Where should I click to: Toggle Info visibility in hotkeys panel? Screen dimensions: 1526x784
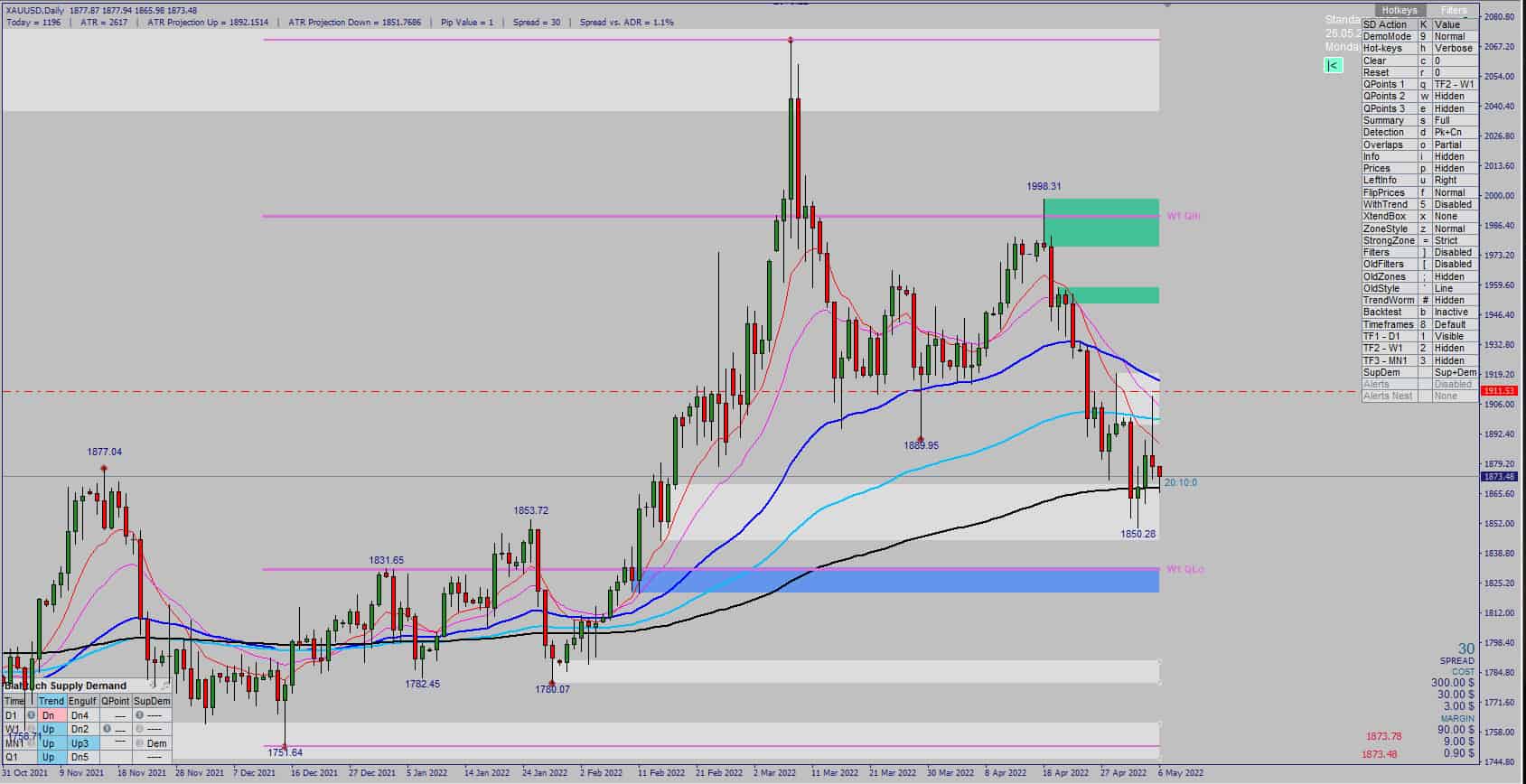(1419, 156)
